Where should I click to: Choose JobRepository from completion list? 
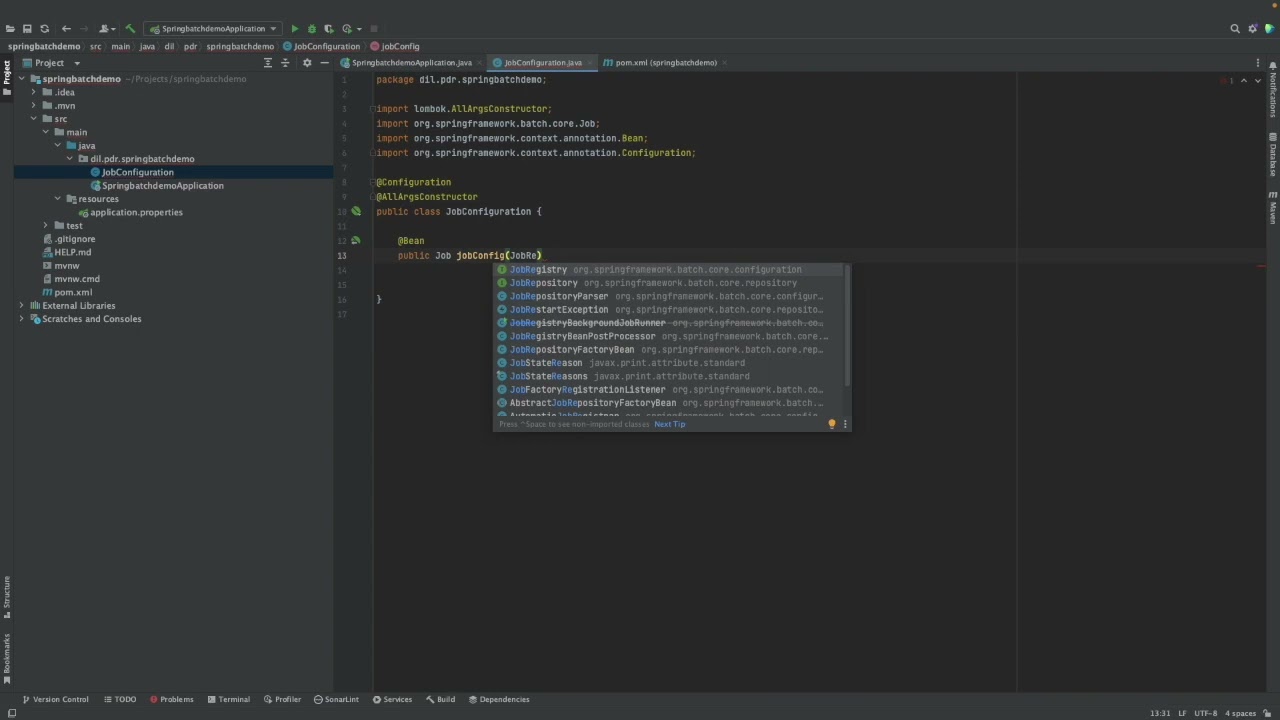pyautogui.click(x=671, y=283)
